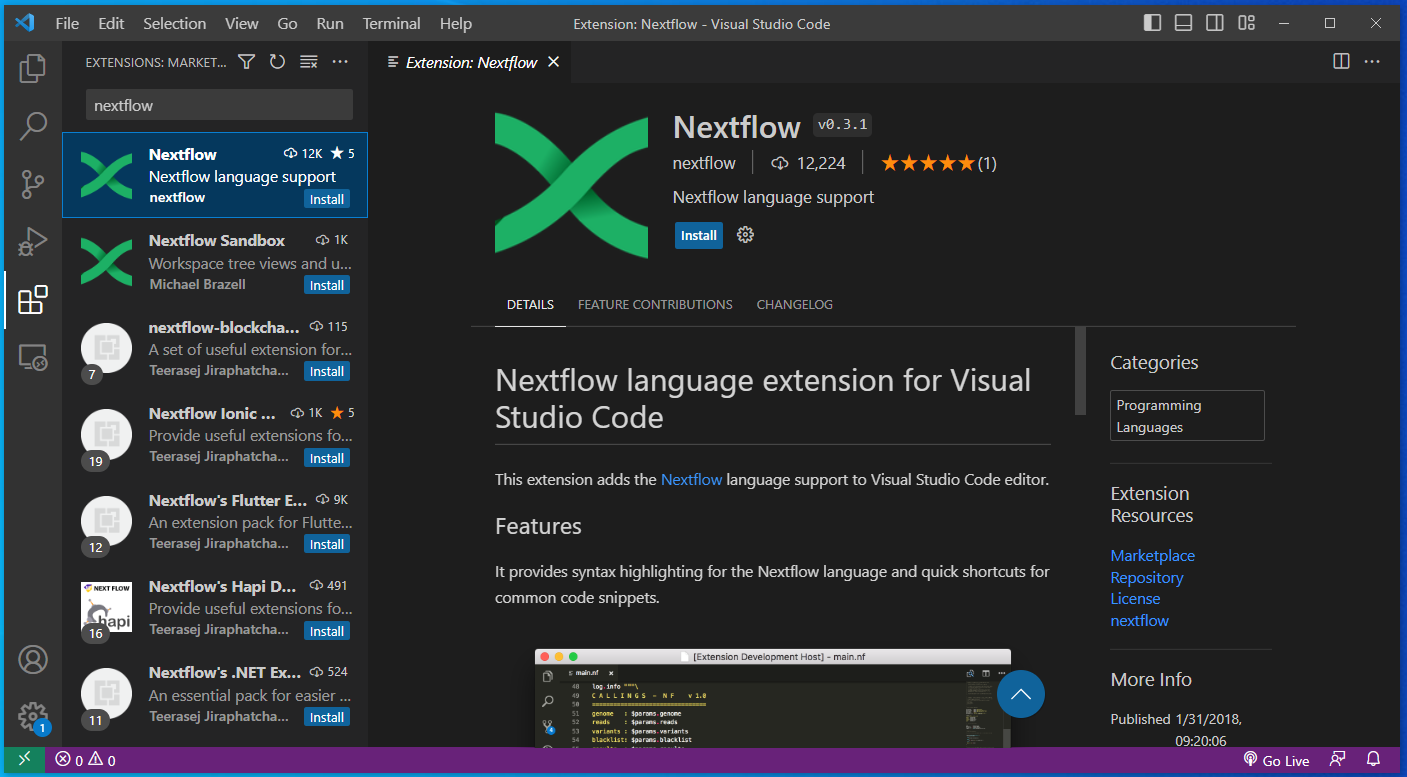Install Nextflow's Hapi extension pack
Screen dimensions: 1407x777
327,631
